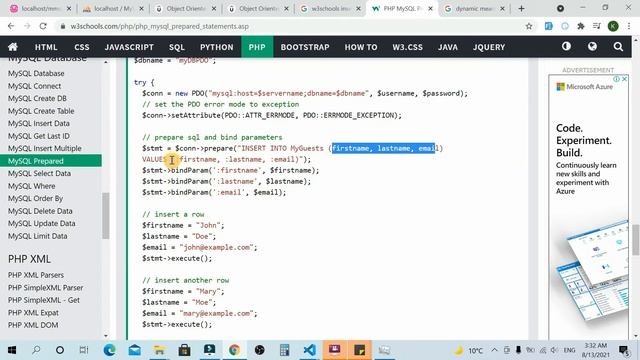The image size is (640, 360).
Task: Open Visual Studio Code from taskbar
Action: click(309, 350)
